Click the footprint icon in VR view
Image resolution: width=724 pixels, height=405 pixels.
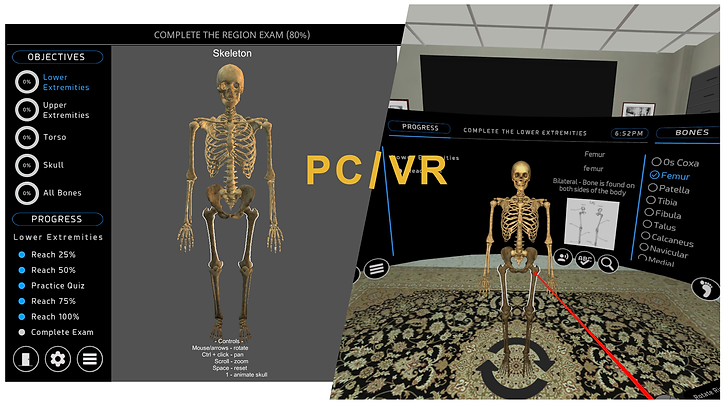[x=705, y=289]
